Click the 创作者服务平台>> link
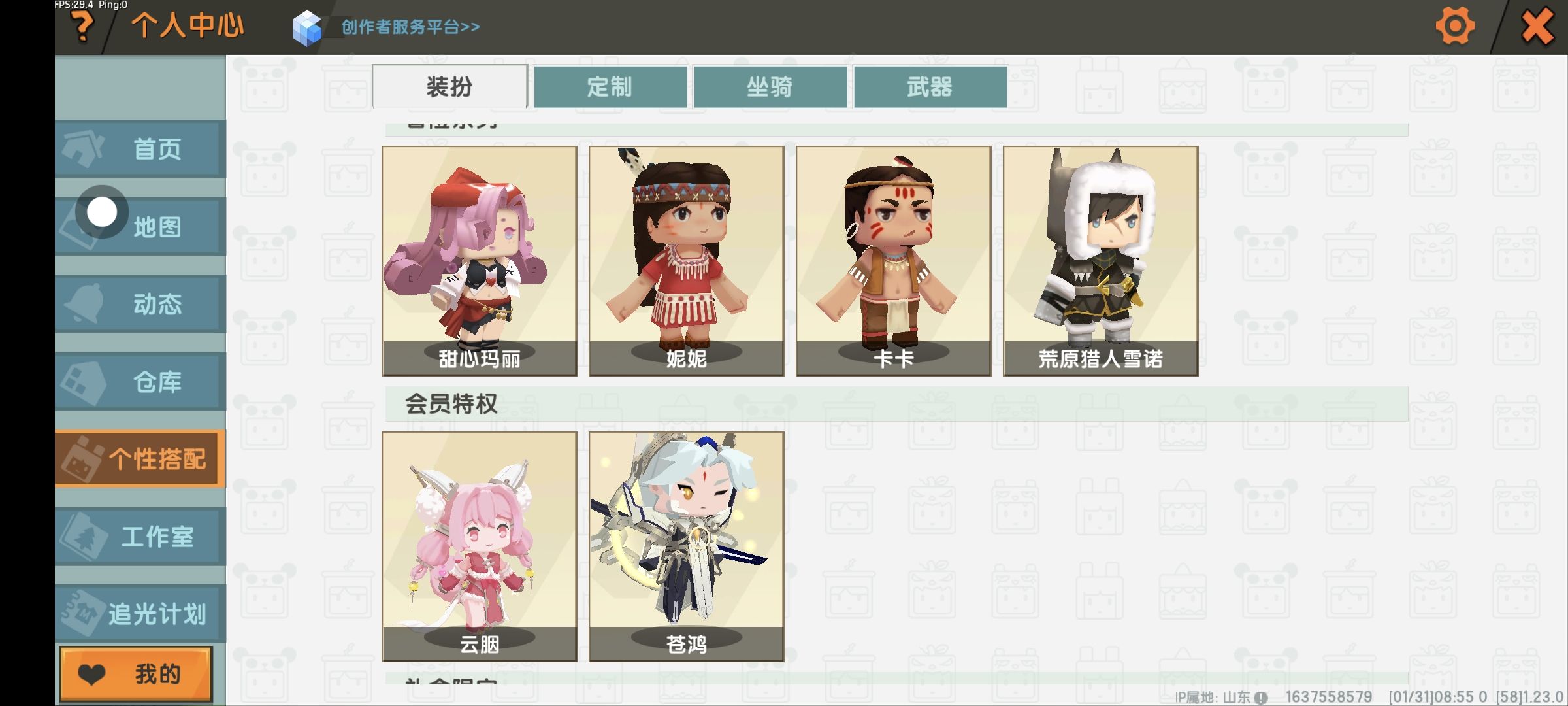The width and height of the screenshot is (1568, 706). pos(411,27)
